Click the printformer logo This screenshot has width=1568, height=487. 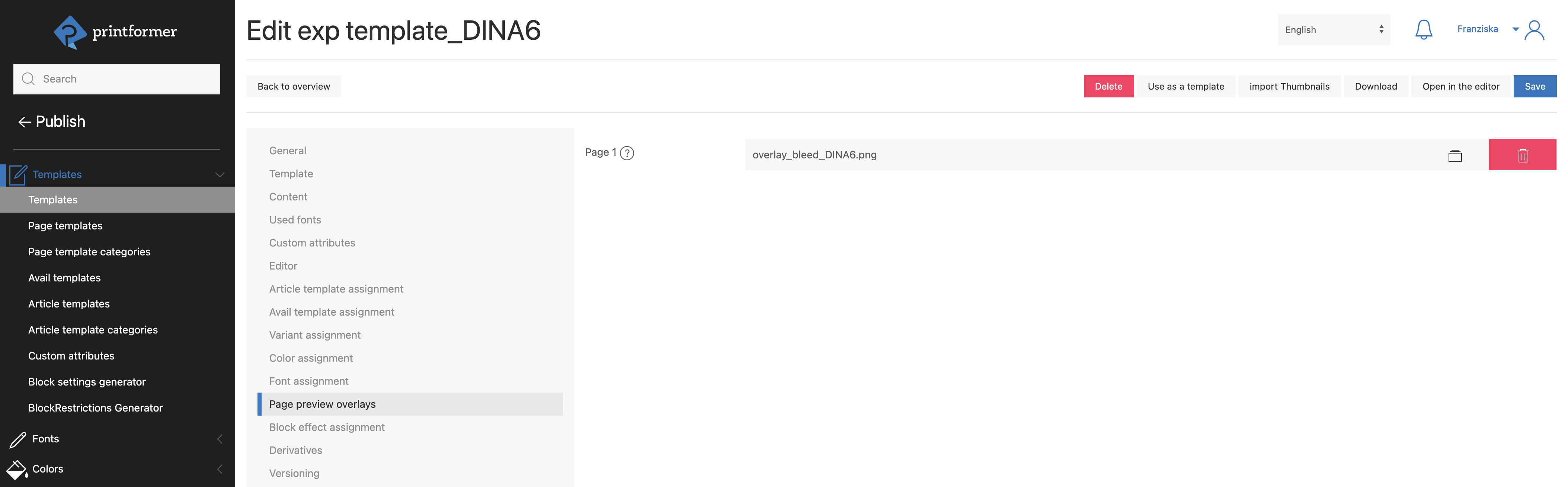pos(116,32)
